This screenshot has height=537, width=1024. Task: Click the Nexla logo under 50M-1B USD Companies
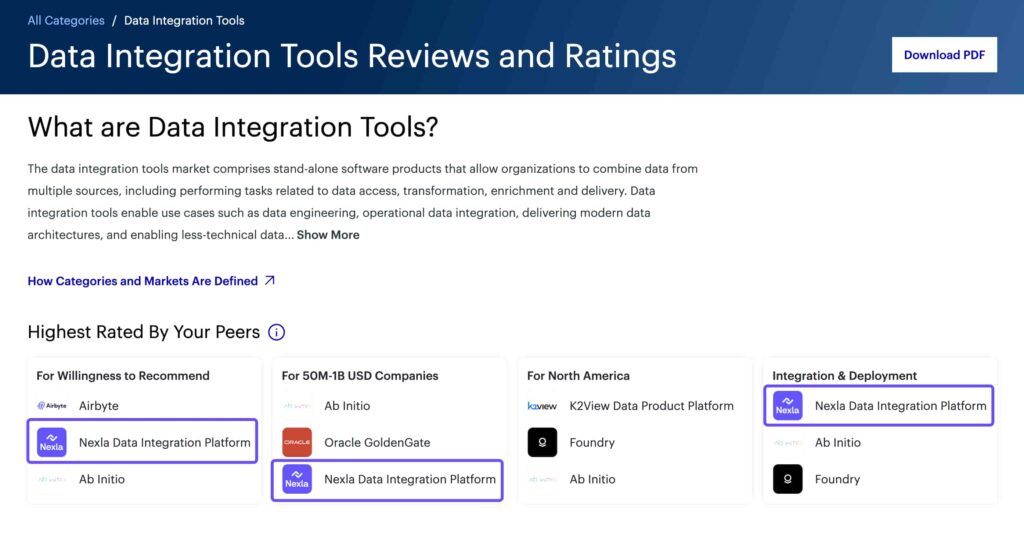tap(297, 479)
